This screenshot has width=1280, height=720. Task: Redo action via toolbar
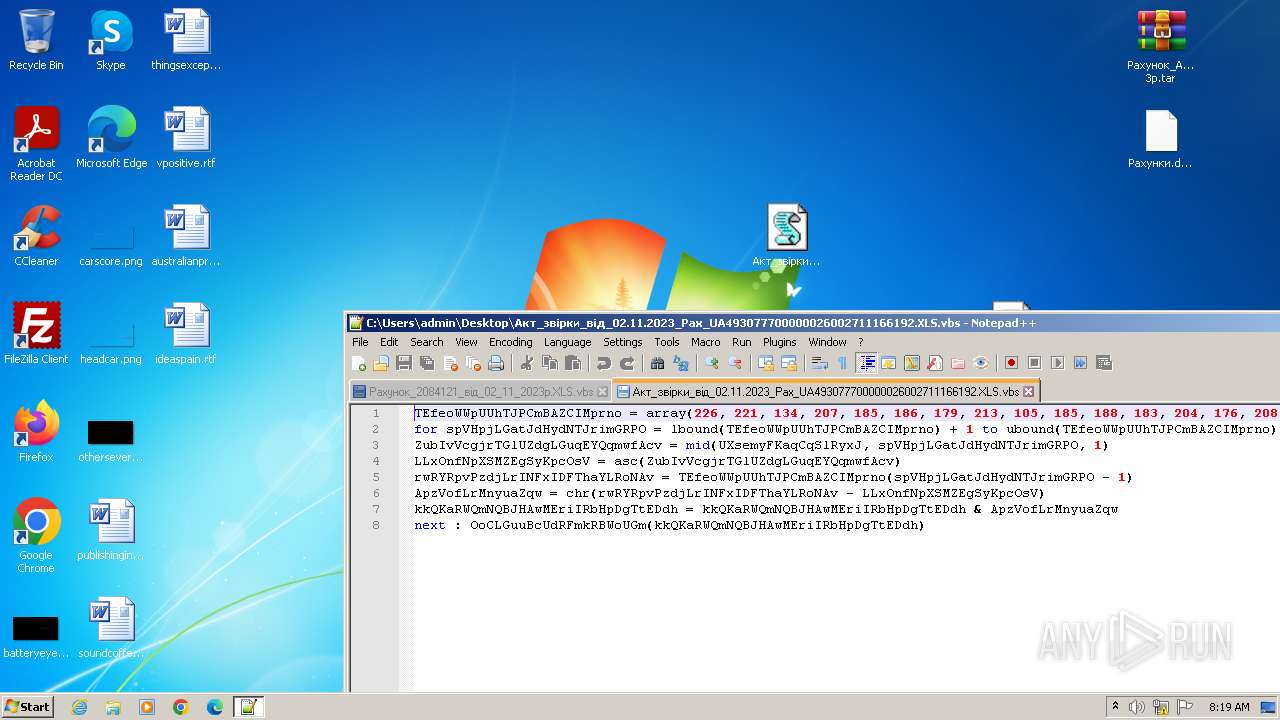click(626, 363)
